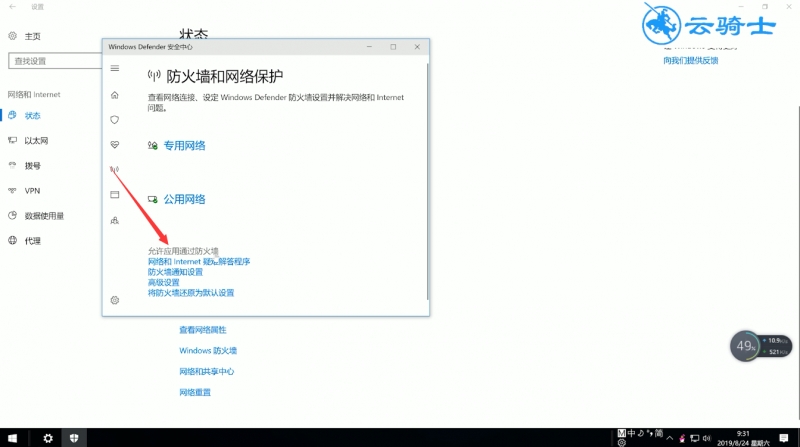The height and width of the screenshot is (447, 800).
Task: Select 以太网 in Settings sidebar
Action: tap(36, 140)
